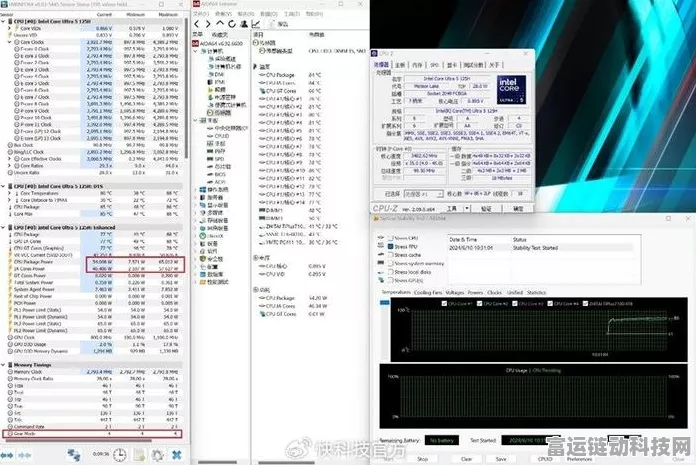Open HWiNFO sensor settings gear icon

157,455
